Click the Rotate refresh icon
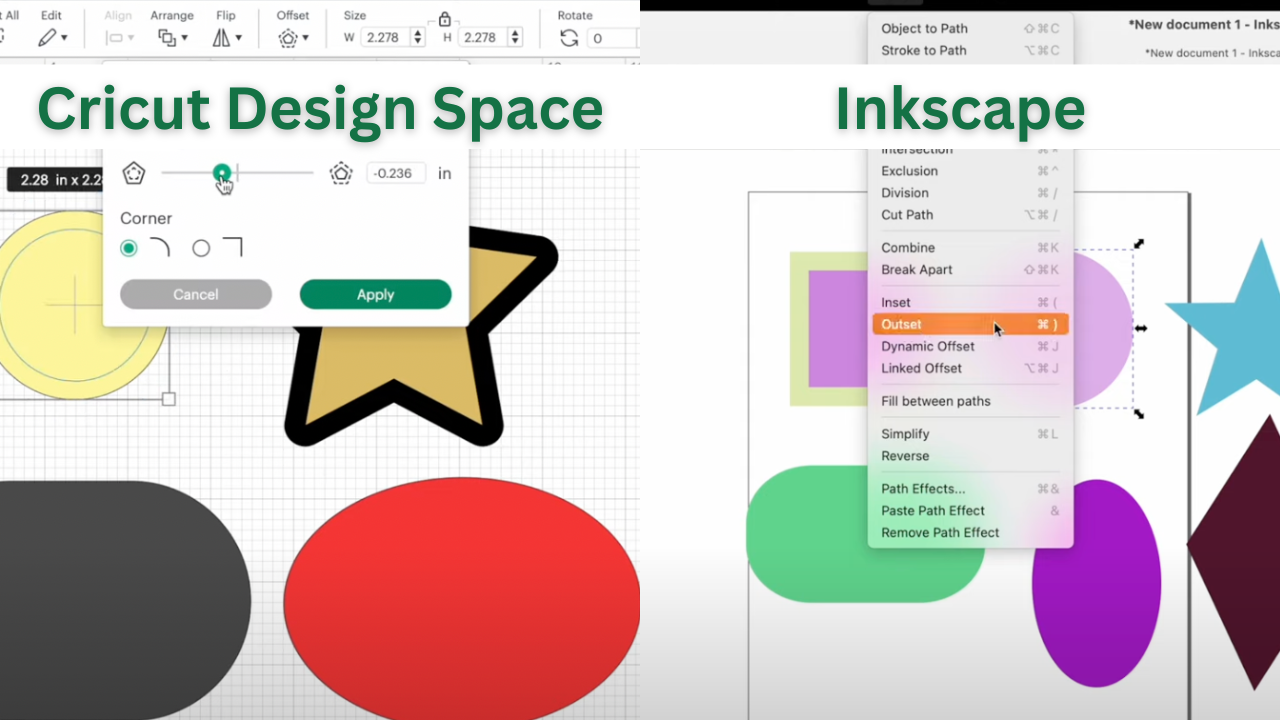Screen dimensions: 1280x720 568,37
